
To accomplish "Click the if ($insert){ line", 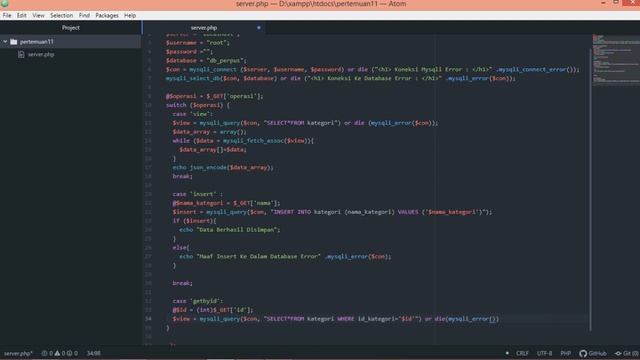I will tap(194, 221).
